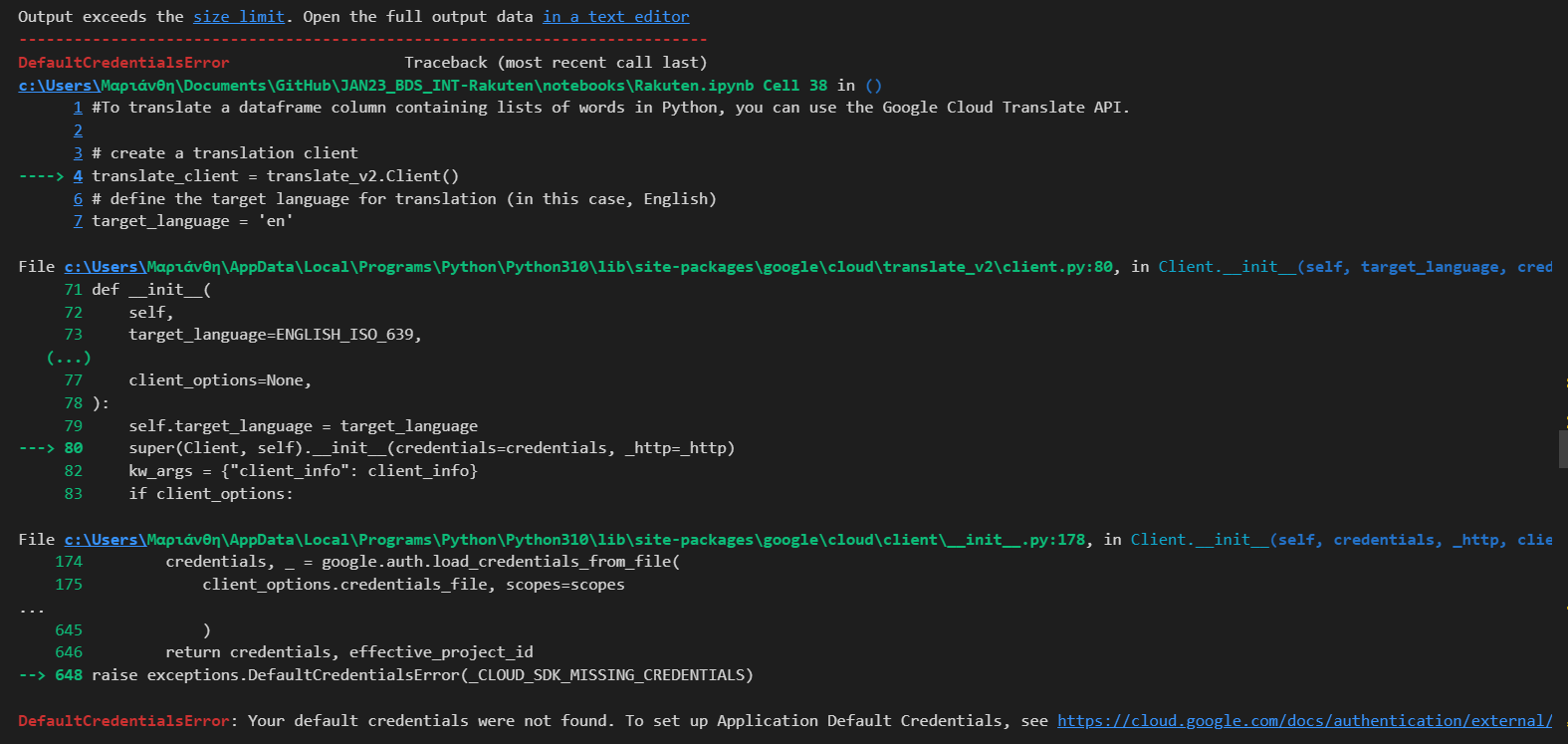The height and width of the screenshot is (744, 1568).
Task: Open the cloud.google.com authentication docs link
Action: click(1304, 721)
